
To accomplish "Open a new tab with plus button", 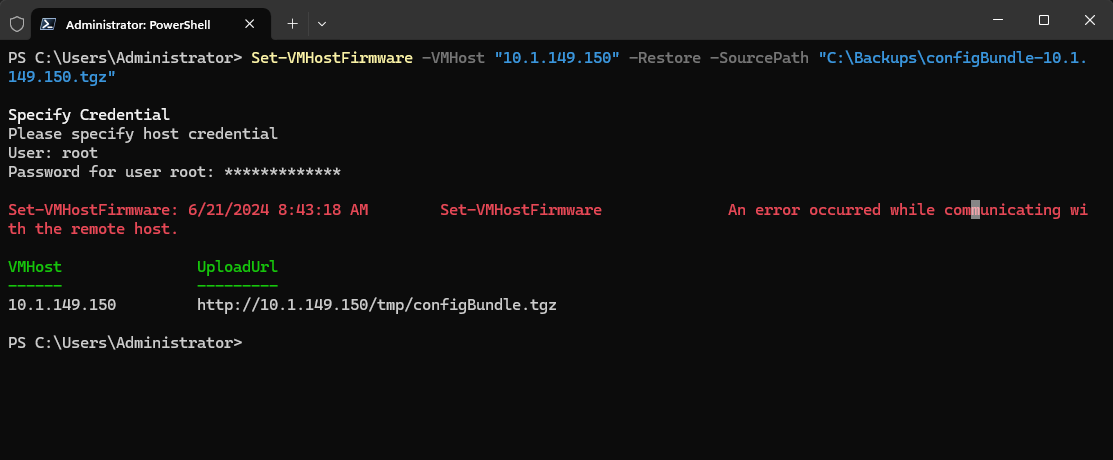I will [x=293, y=22].
